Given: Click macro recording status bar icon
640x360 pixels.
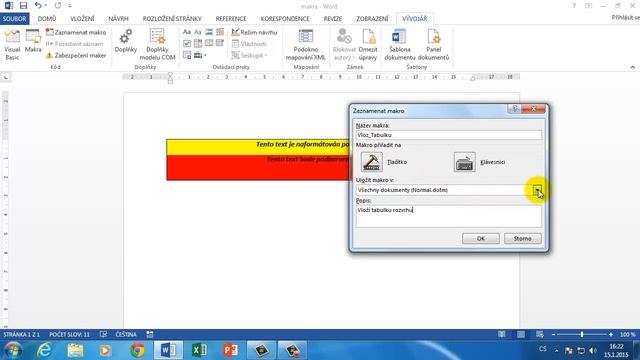Looking at the screenshot, I should (150, 334).
